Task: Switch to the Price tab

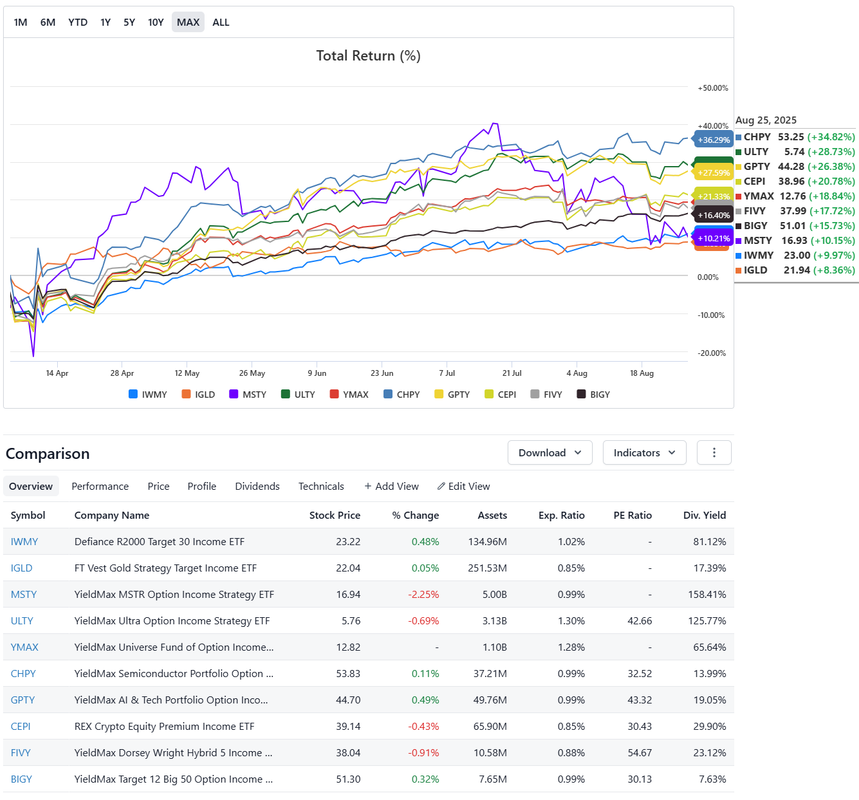Action: tap(158, 486)
